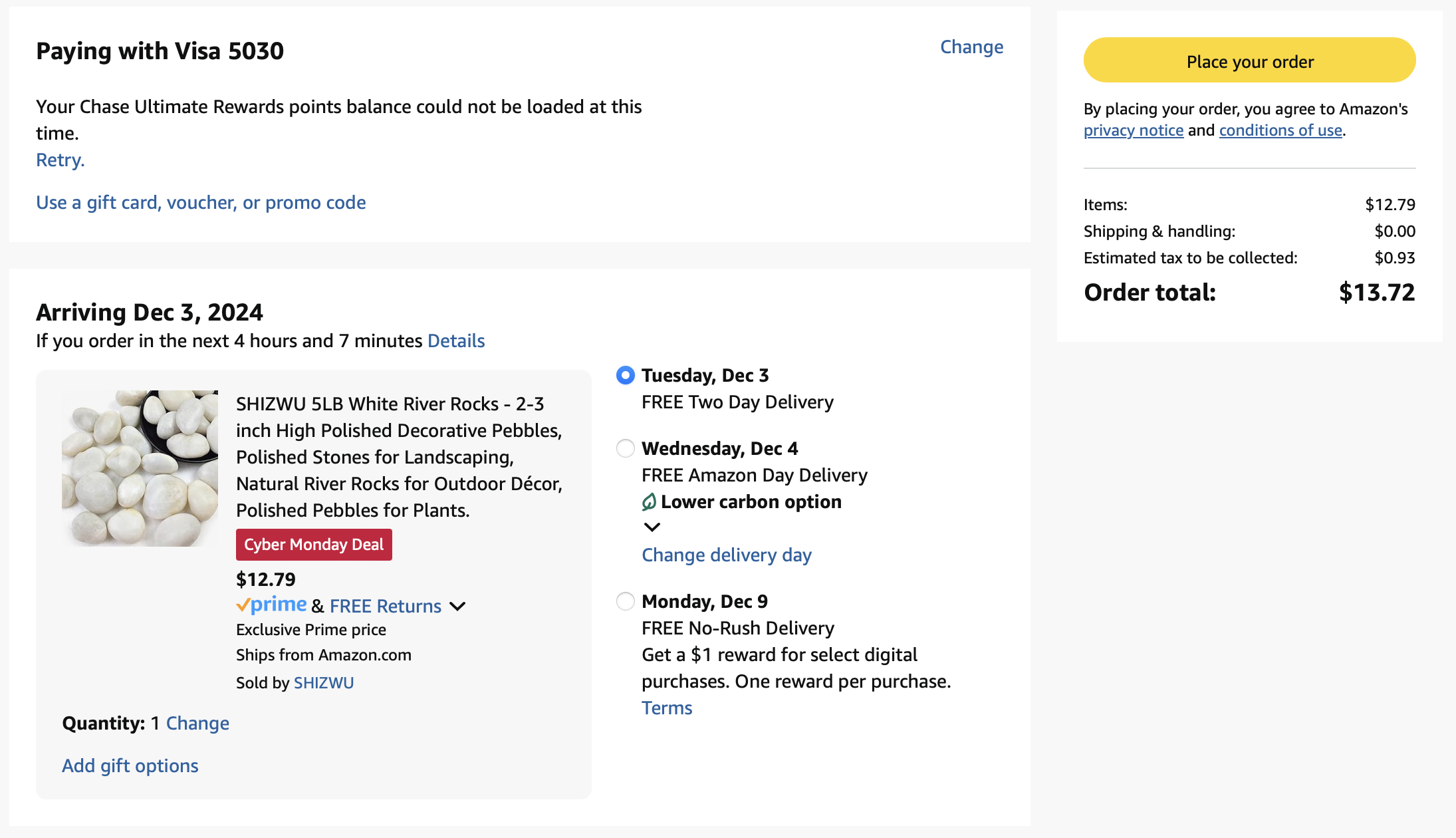Click the Prime checkmark logo
The width and height of the screenshot is (1456, 838).
(271, 605)
